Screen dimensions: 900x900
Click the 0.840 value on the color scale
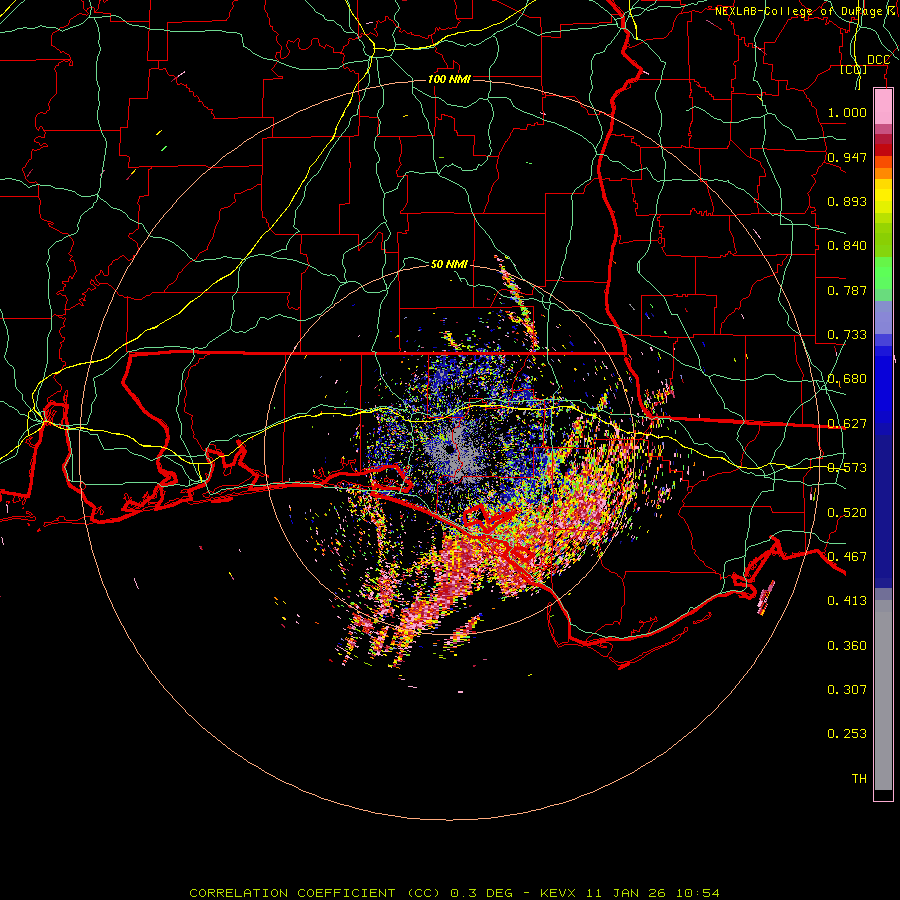pos(847,246)
